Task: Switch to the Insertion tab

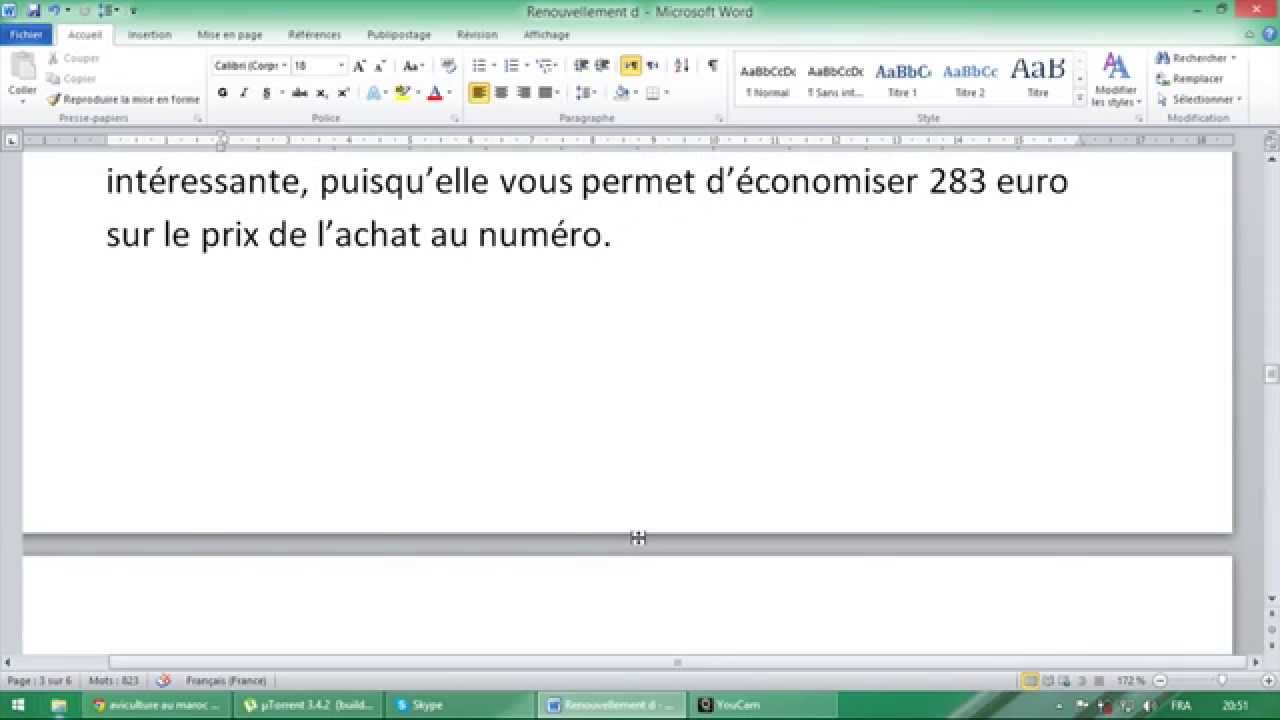Action: 150,35
